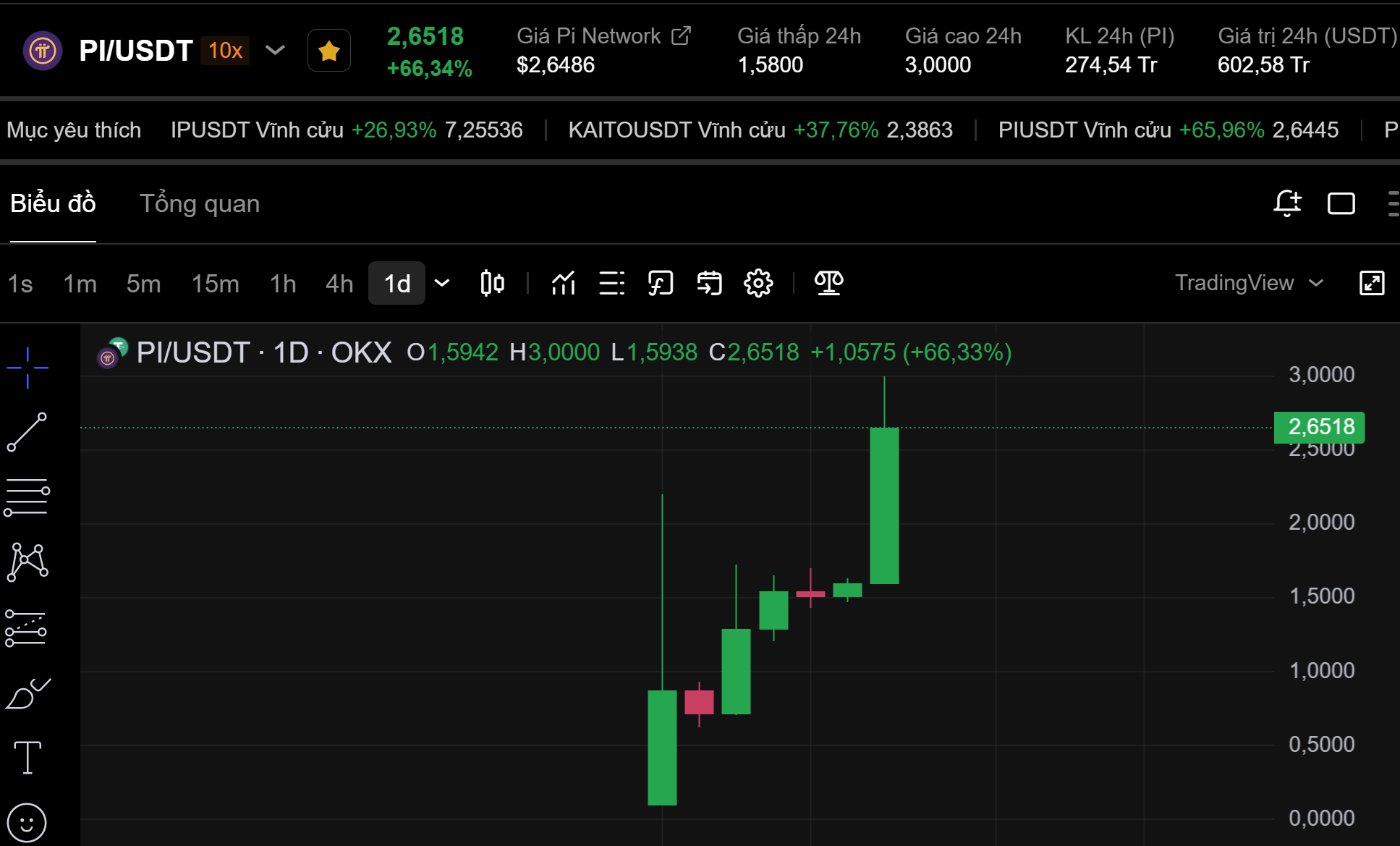Switch to the Tổng quan tab
The height and width of the screenshot is (846, 1400).
[x=200, y=203]
